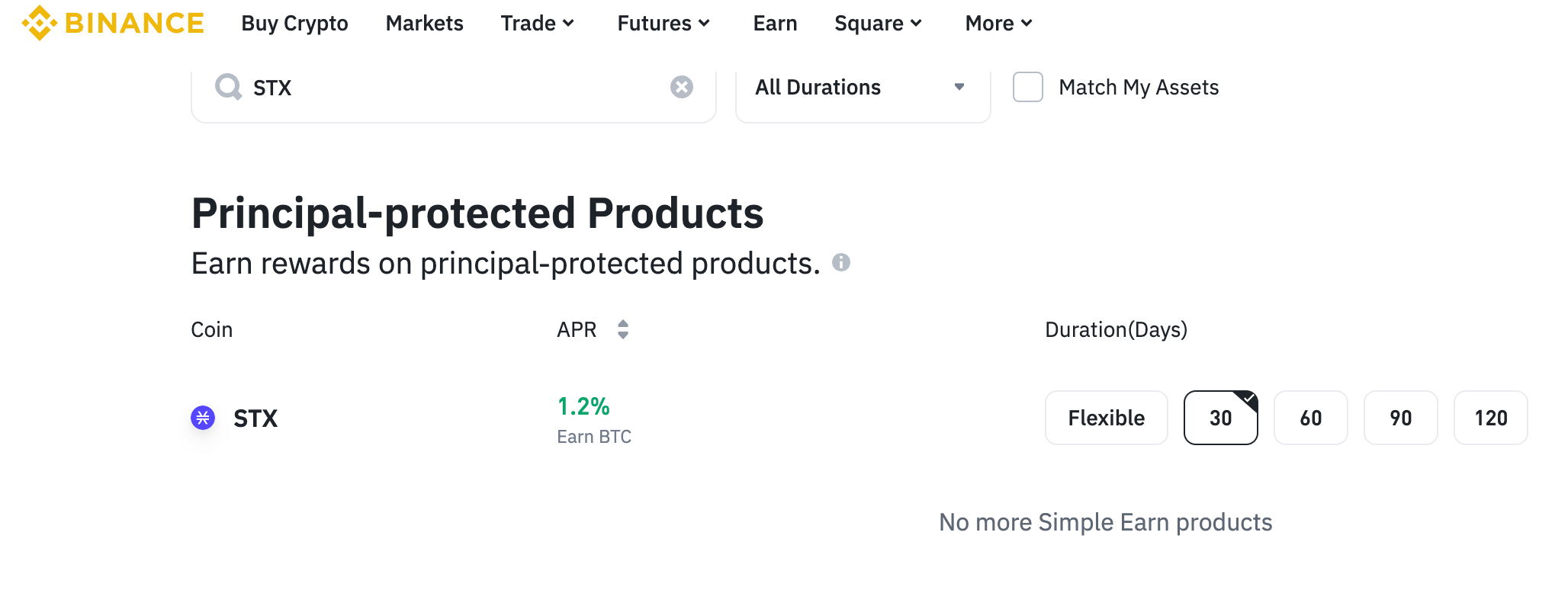Click the STX product row link

coord(255,418)
